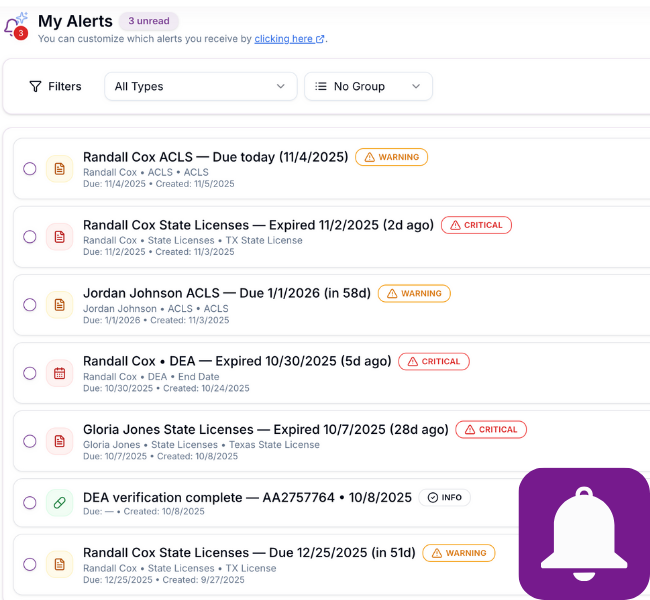Click the WARNING tag on Randall Cox ACLS
Image resolution: width=650 pixels, height=600 pixels.
(x=391, y=157)
